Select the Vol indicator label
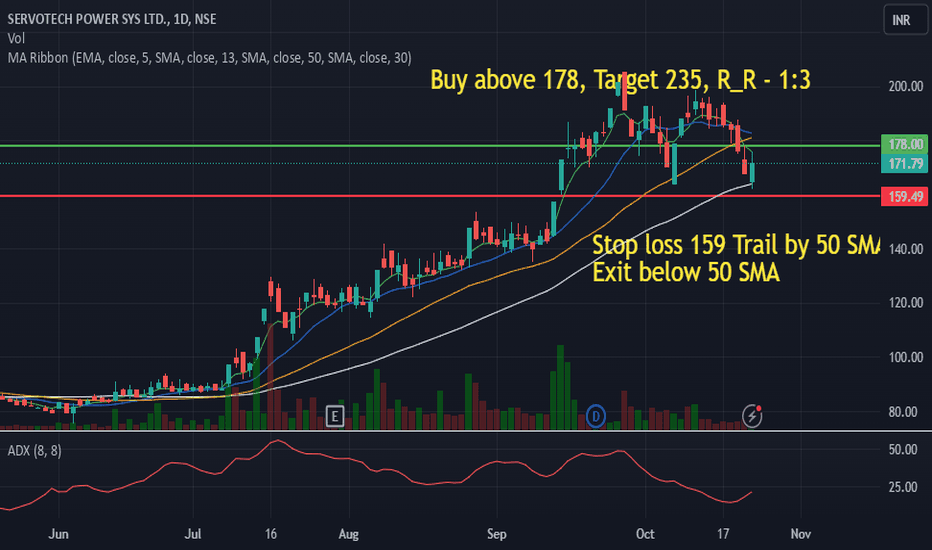932x550 pixels. tap(16, 39)
